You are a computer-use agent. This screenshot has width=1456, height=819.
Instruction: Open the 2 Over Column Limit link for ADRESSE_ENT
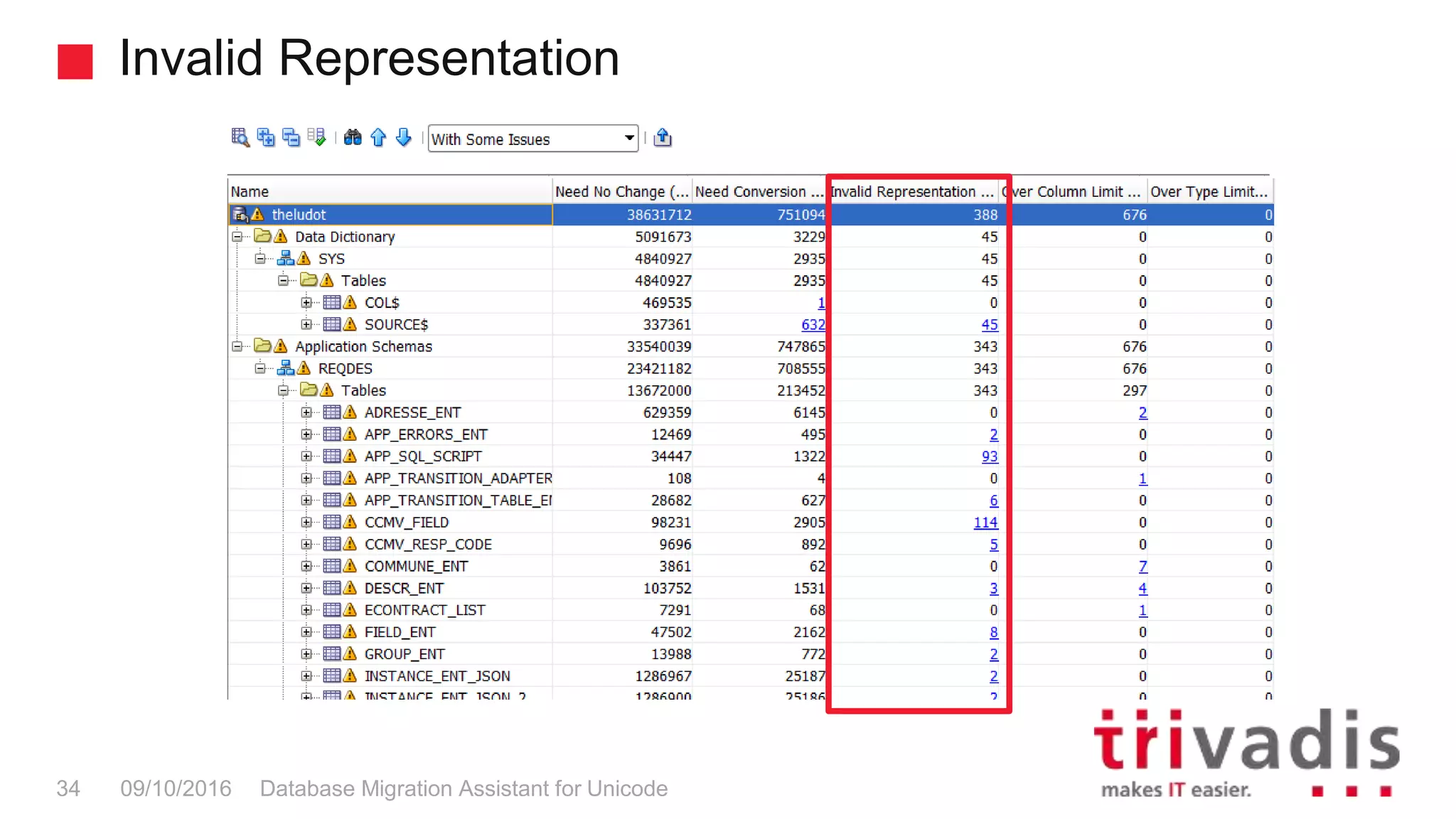click(x=1142, y=412)
